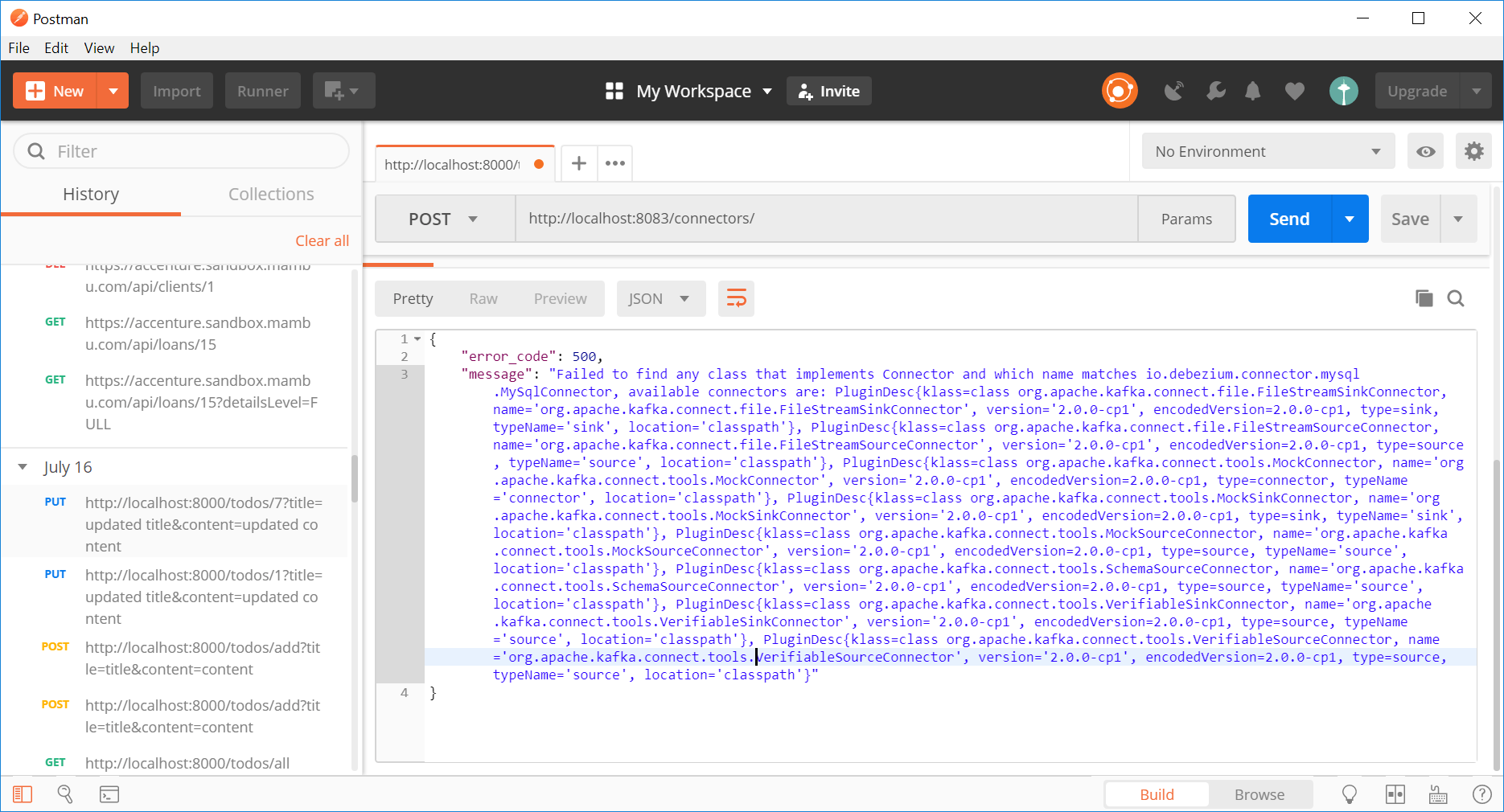Click the Import button
Image resolution: width=1504 pixels, height=812 pixels.
(x=177, y=91)
